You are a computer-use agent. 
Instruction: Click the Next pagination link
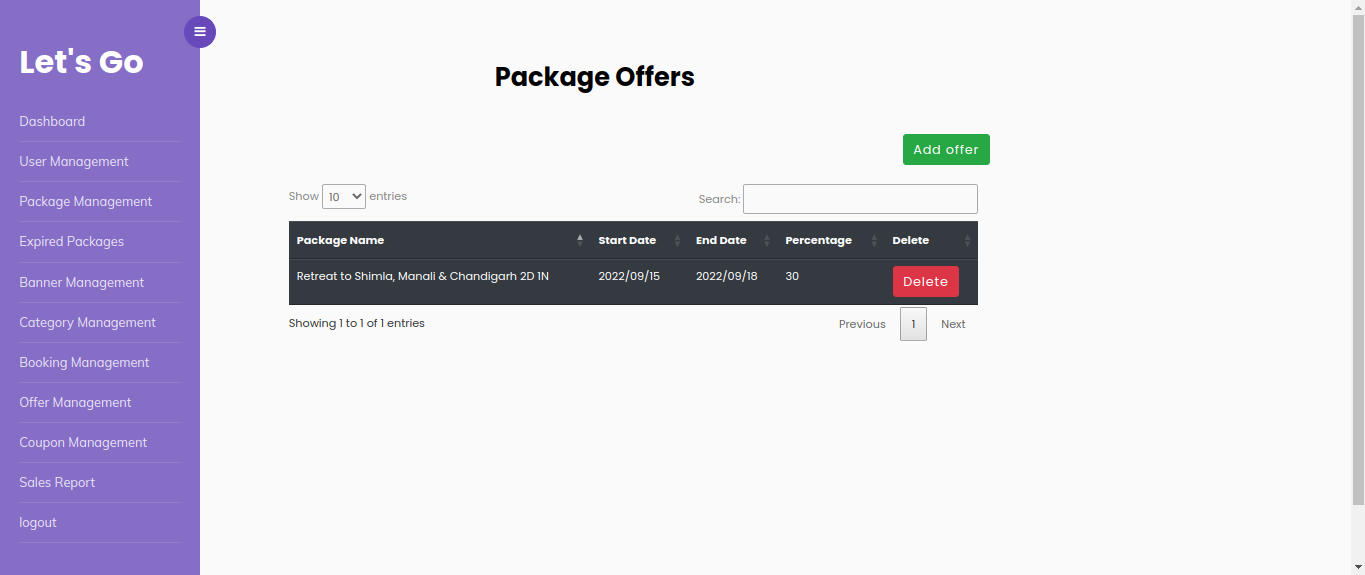point(953,324)
